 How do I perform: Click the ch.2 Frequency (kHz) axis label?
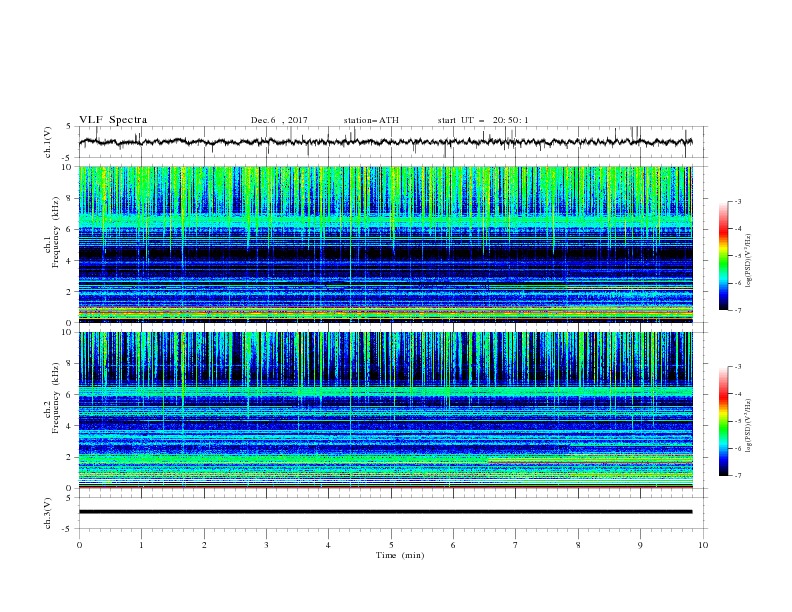[x=52, y=397]
